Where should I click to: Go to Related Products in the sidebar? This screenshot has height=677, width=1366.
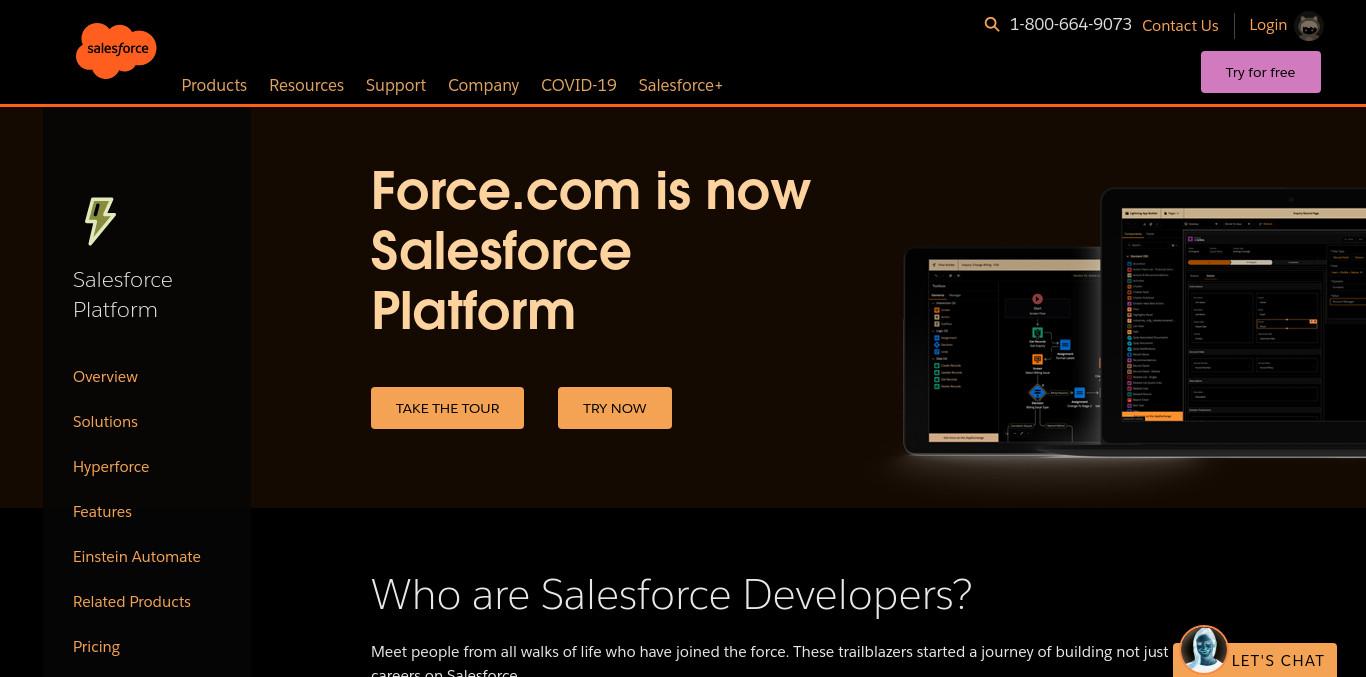click(132, 601)
